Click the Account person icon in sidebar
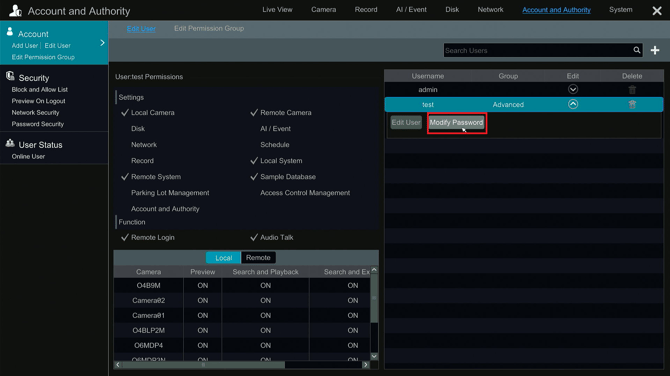This screenshot has width=670, height=376. pyautogui.click(x=10, y=32)
